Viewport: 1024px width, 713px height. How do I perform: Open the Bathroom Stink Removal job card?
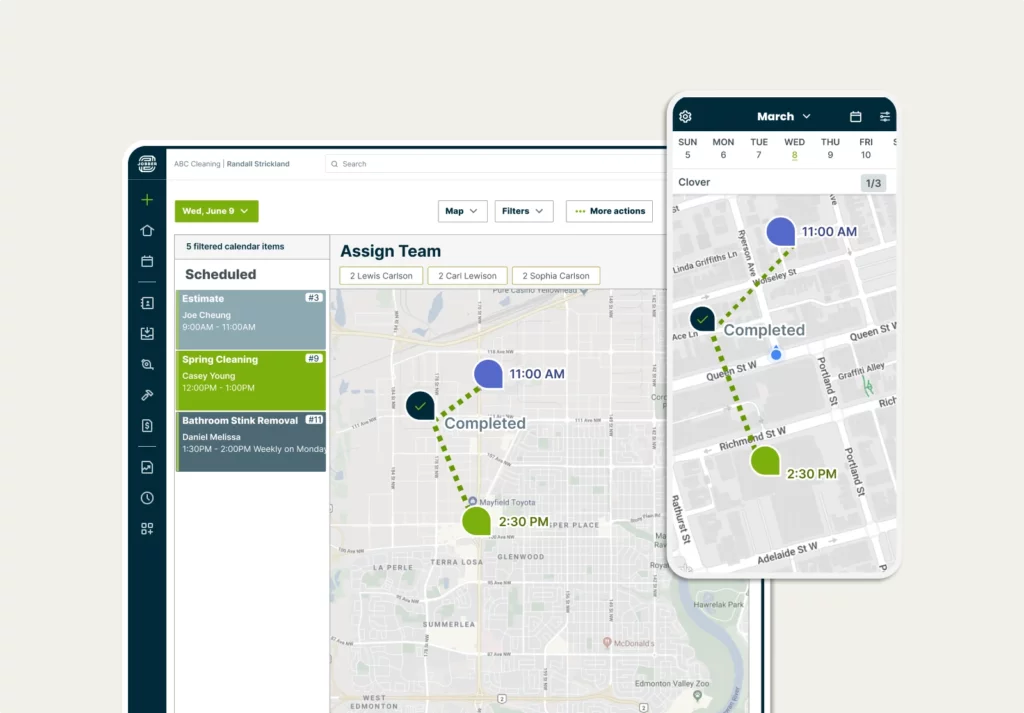tap(251, 441)
